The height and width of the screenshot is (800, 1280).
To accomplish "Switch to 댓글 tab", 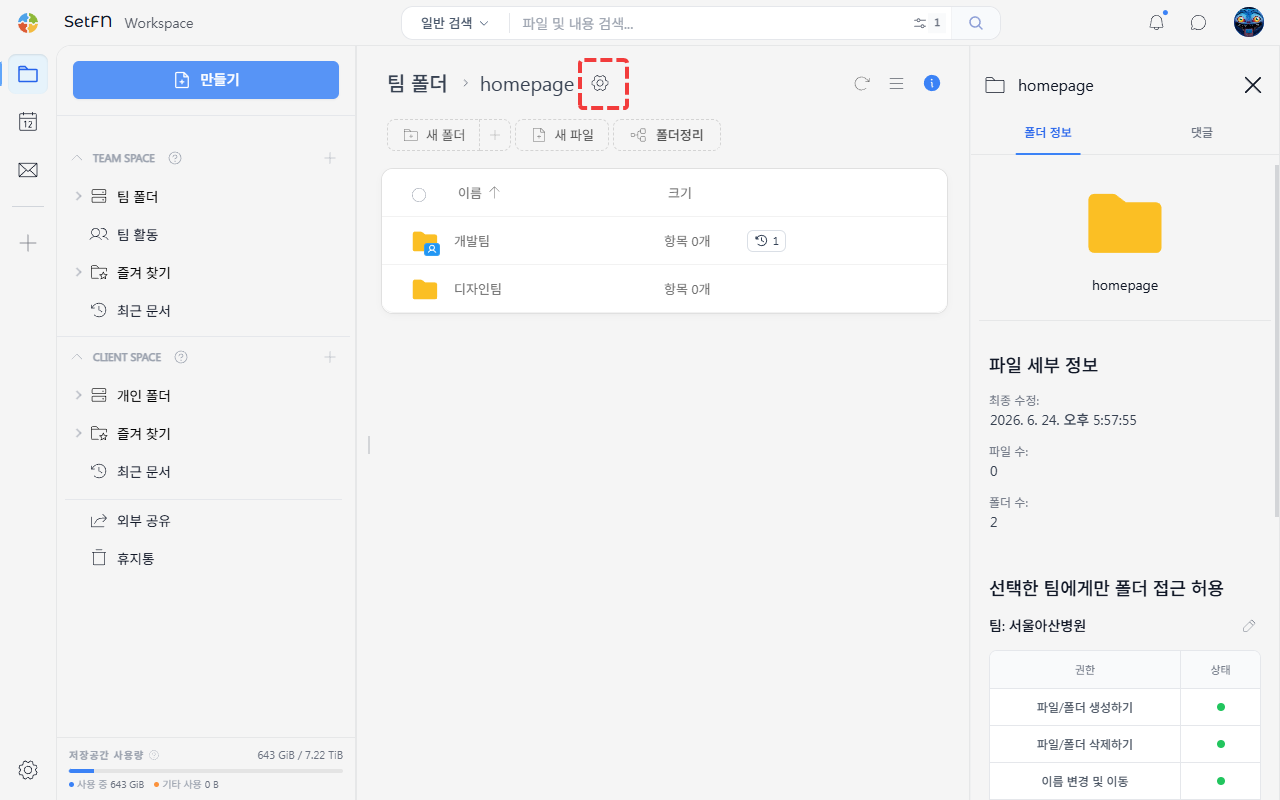I will (1202, 132).
